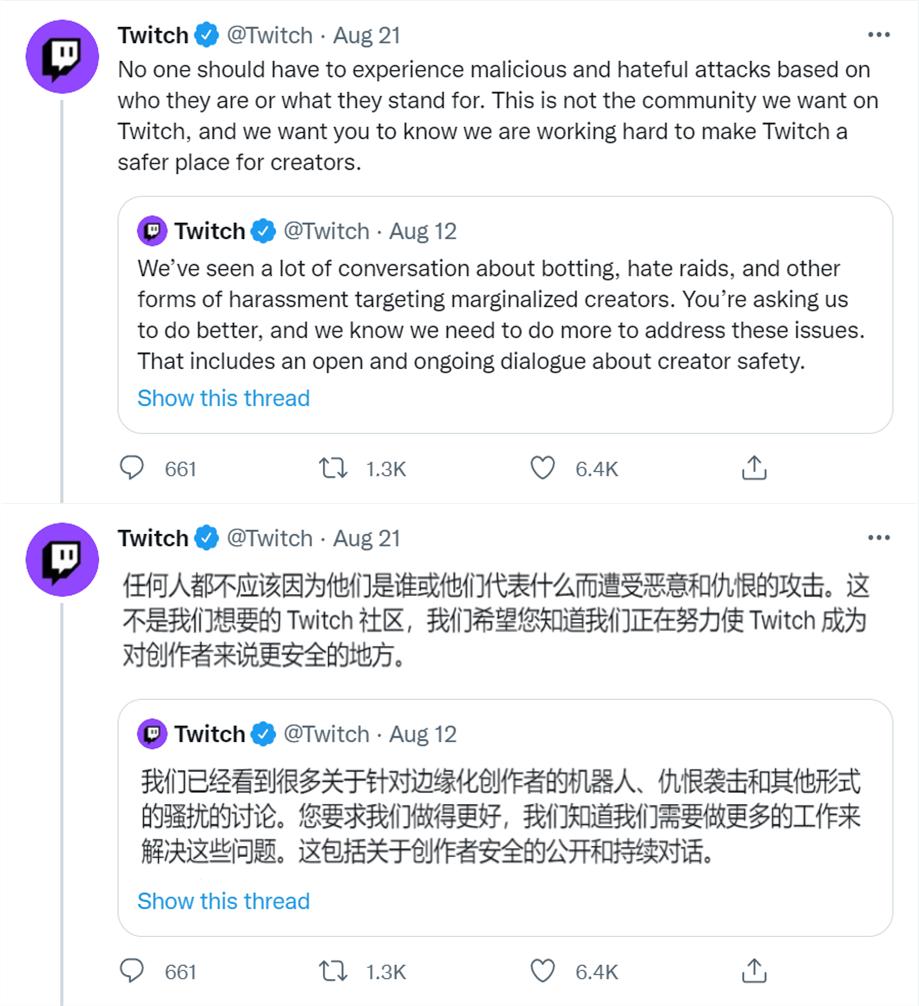Screen dimensions: 919x1006
Task: Click Show this thread in English quote
Action: click(223, 398)
